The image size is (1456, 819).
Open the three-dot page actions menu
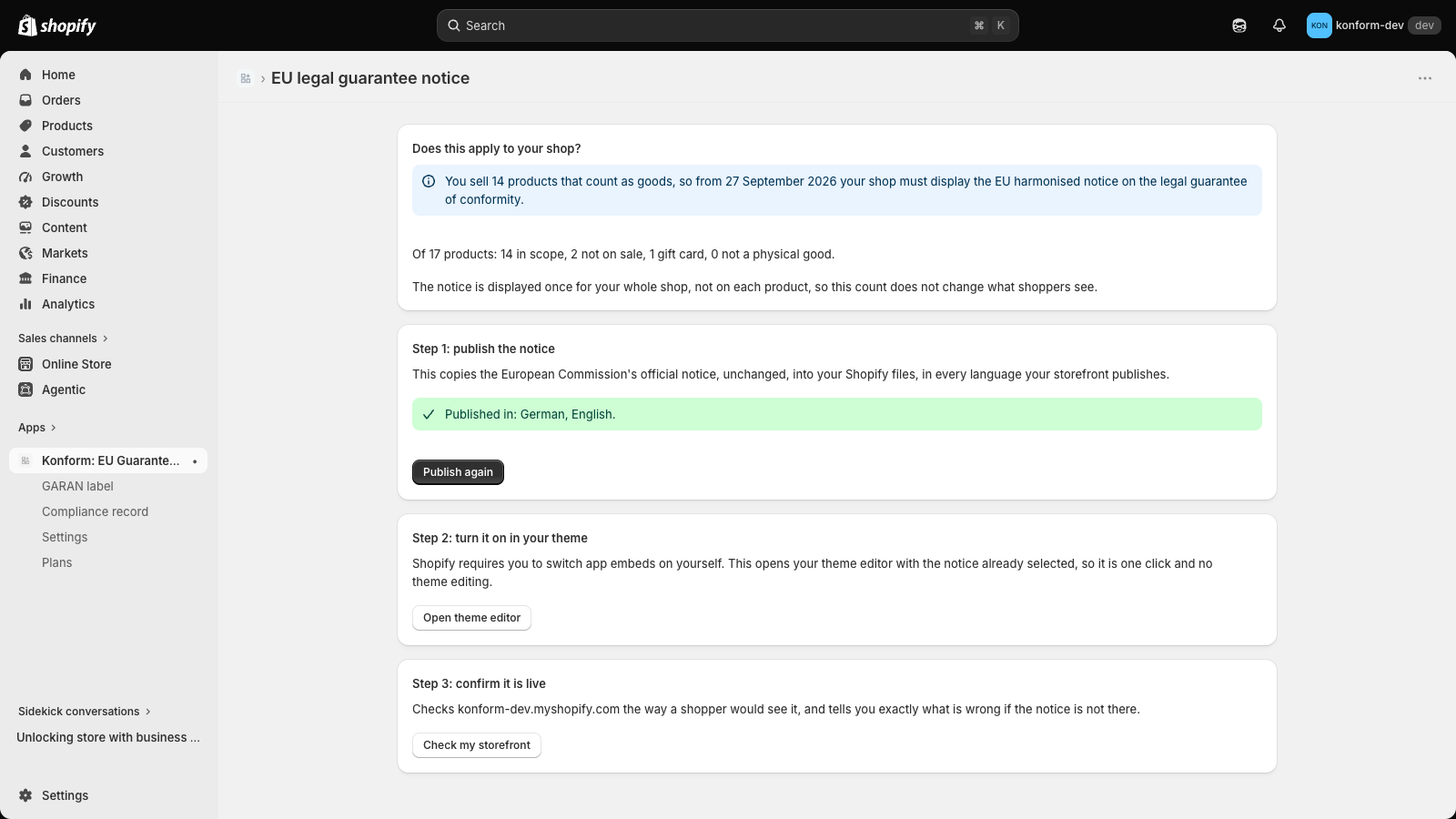tap(1425, 78)
